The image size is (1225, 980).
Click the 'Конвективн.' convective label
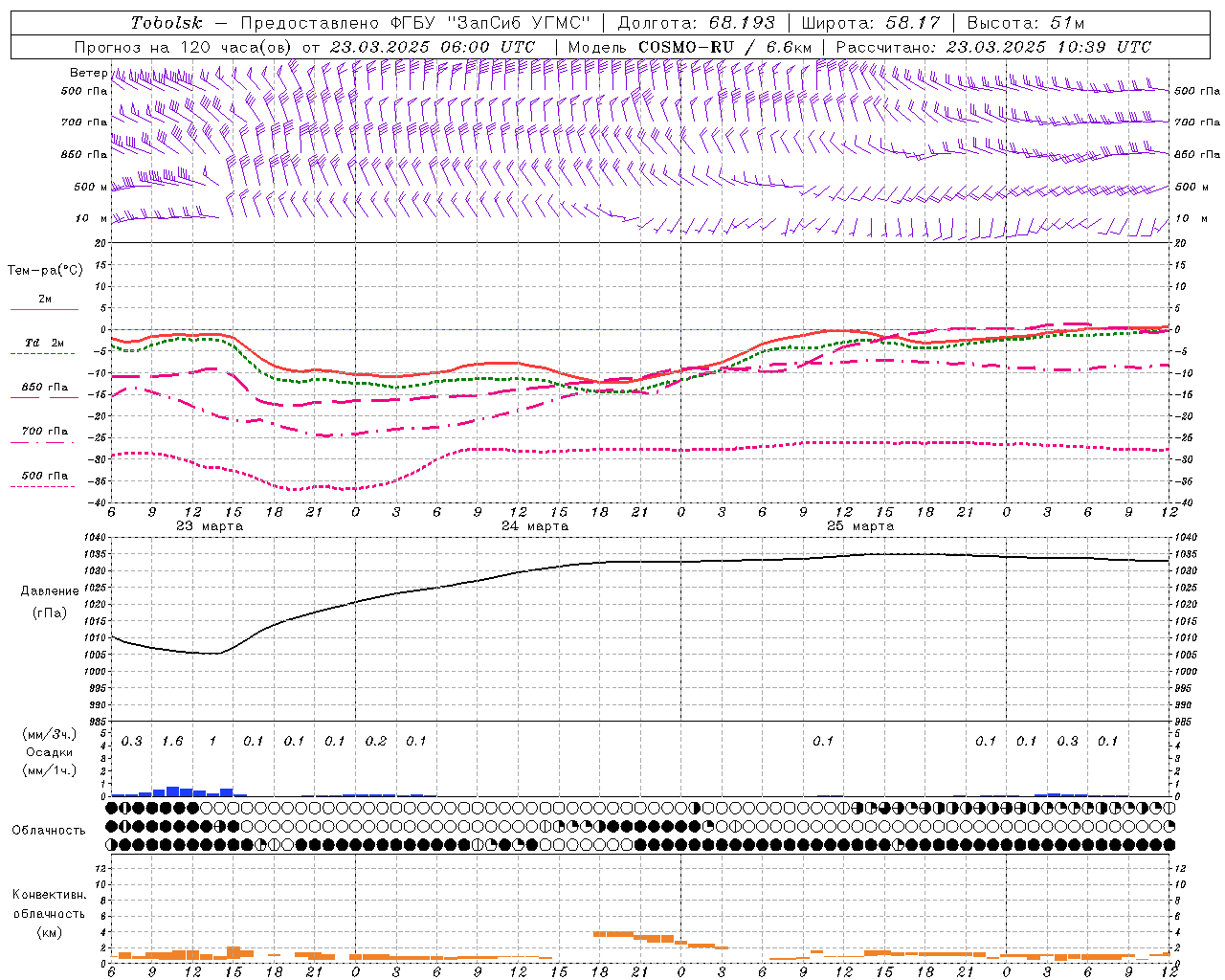click(x=49, y=895)
